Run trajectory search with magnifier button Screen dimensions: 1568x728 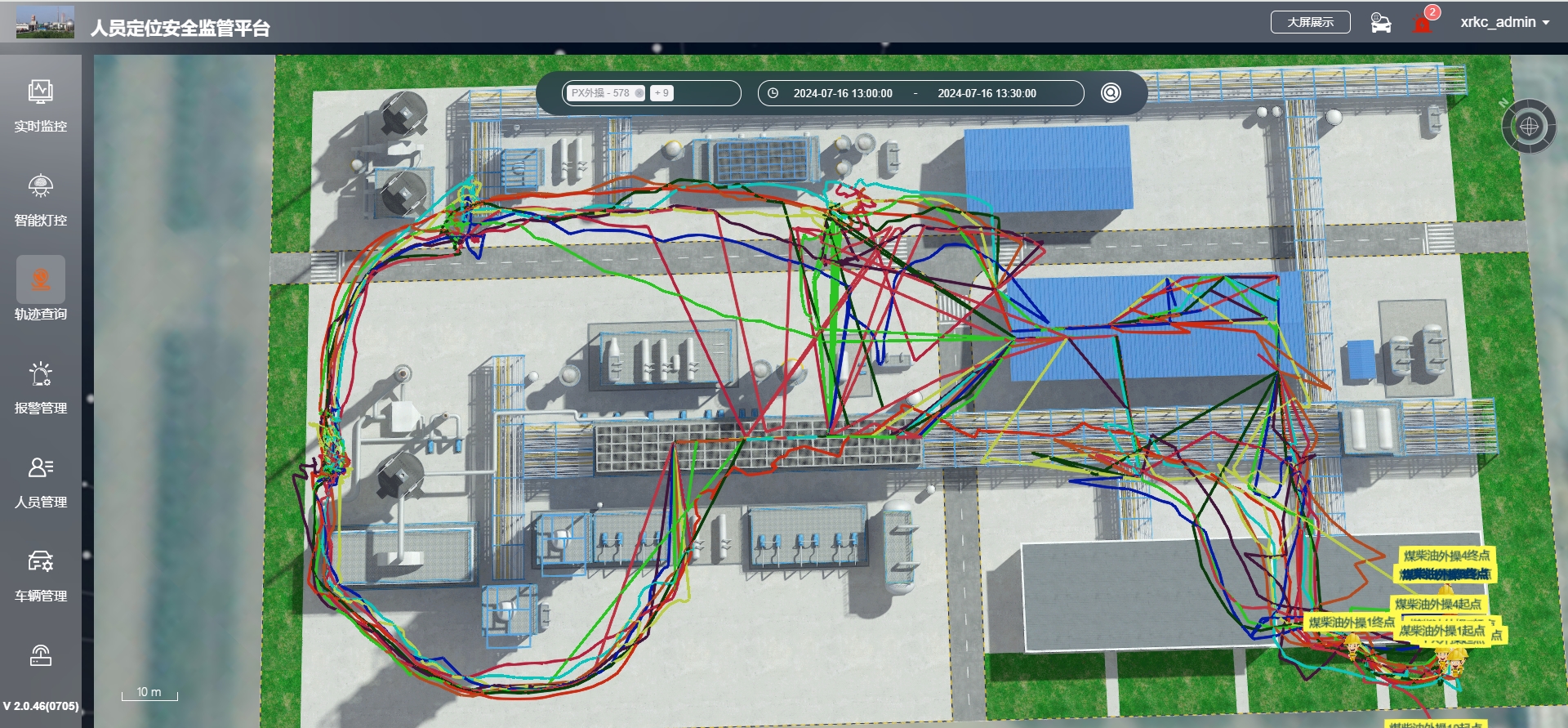1111,93
